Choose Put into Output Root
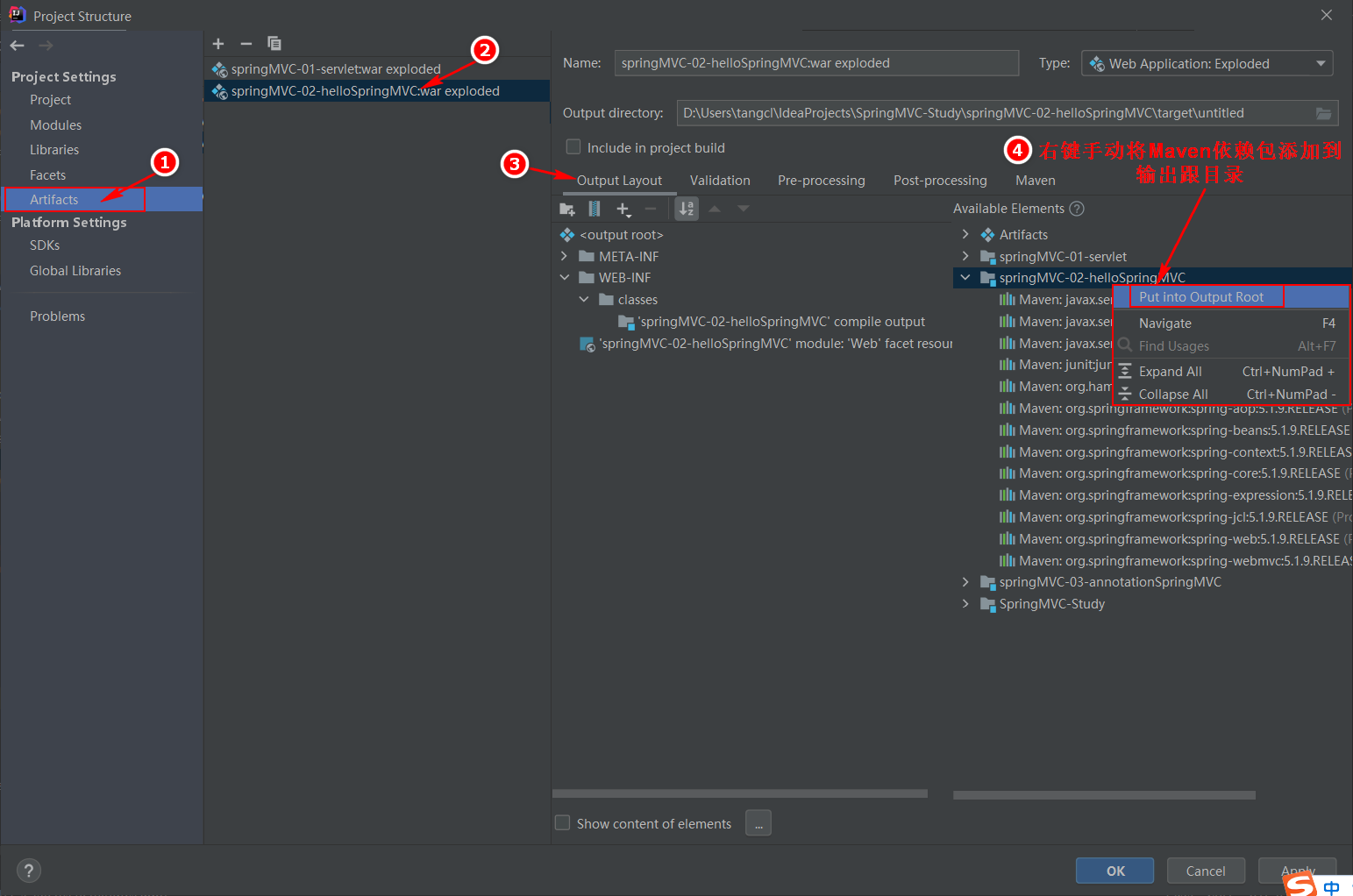 tap(1231, 297)
